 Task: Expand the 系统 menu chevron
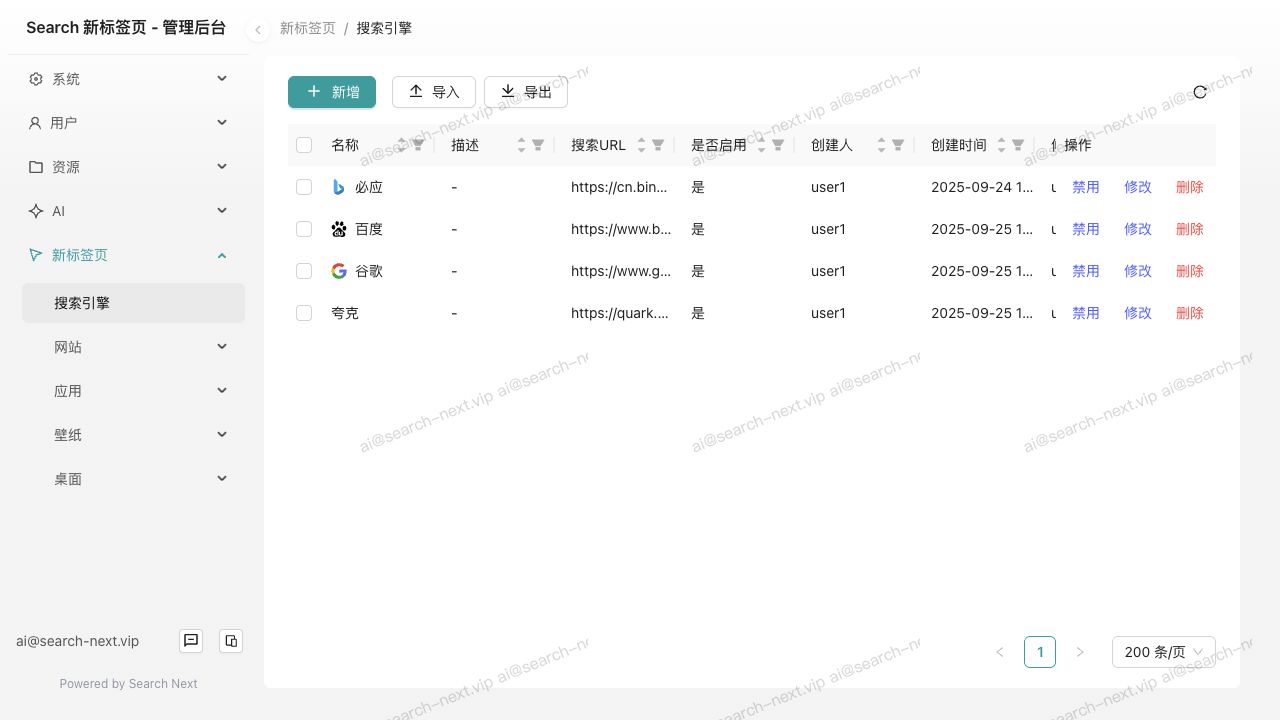pos(222,78)
